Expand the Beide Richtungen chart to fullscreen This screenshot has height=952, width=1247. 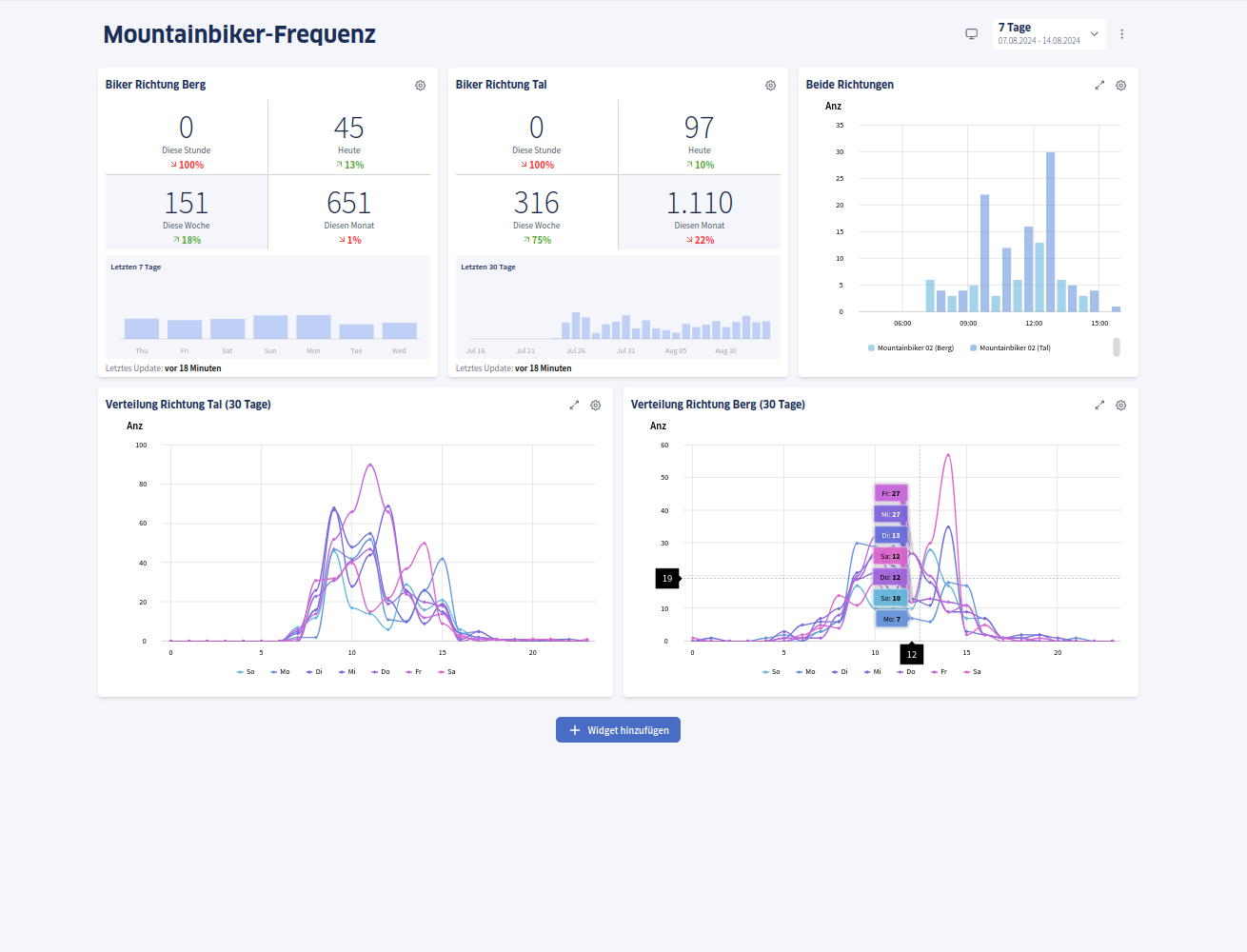point(1099,85)
